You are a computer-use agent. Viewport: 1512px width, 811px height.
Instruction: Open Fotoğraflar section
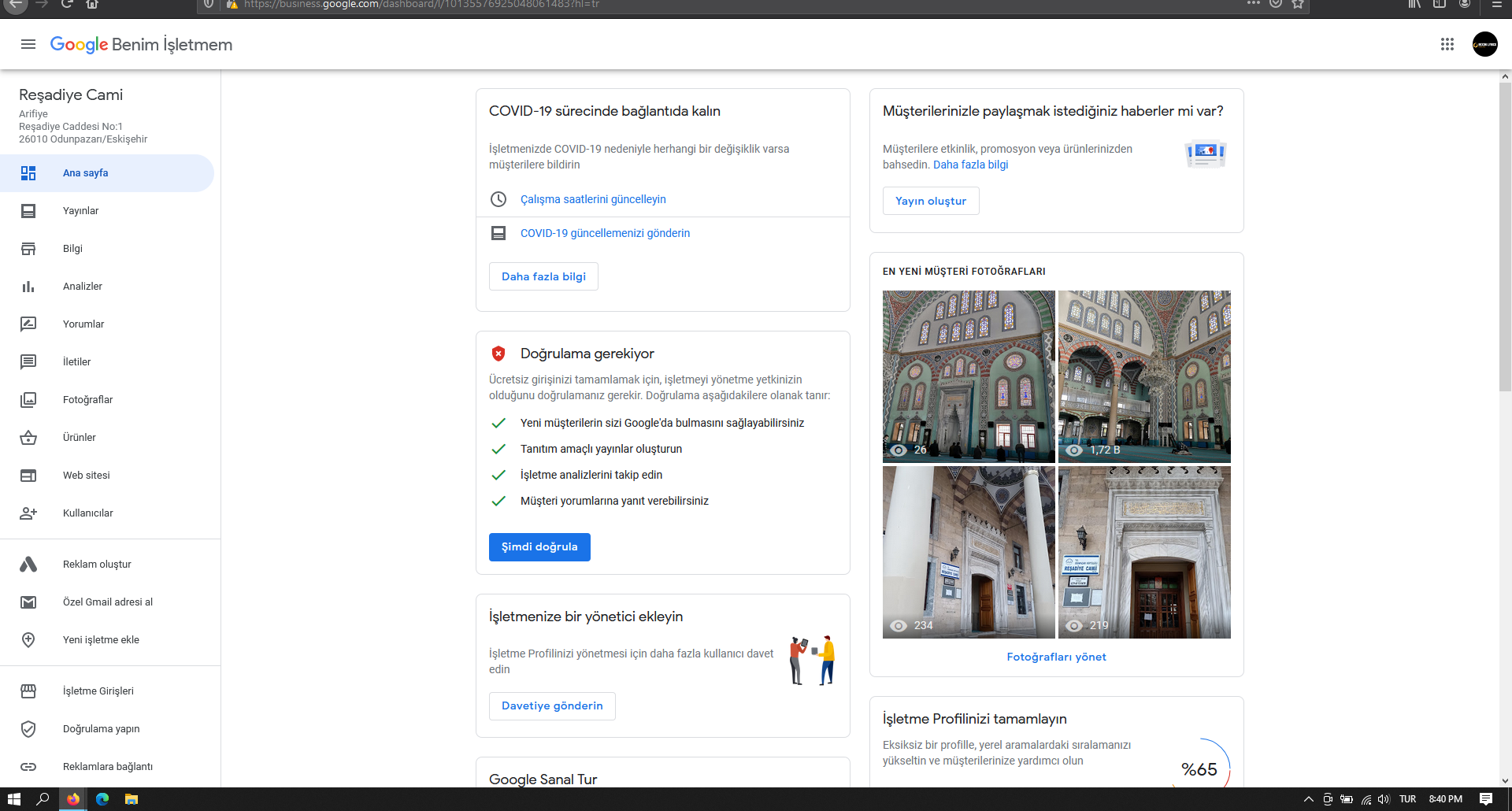[107, 400]
